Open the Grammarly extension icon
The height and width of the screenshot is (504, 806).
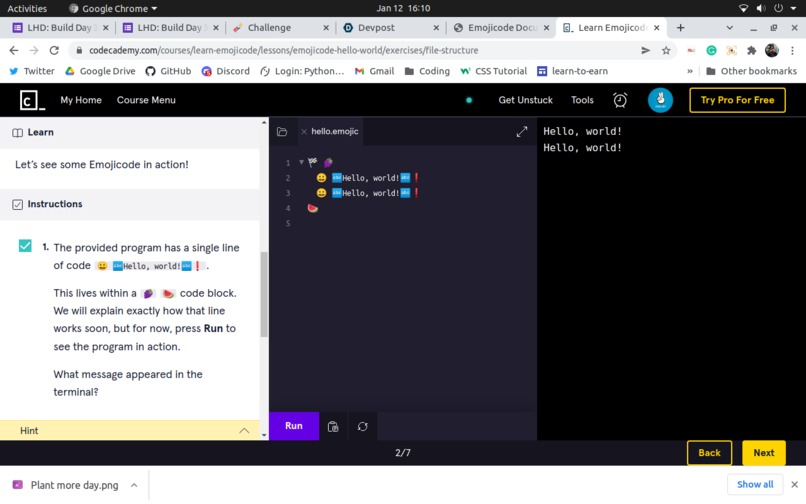point(711,50)
